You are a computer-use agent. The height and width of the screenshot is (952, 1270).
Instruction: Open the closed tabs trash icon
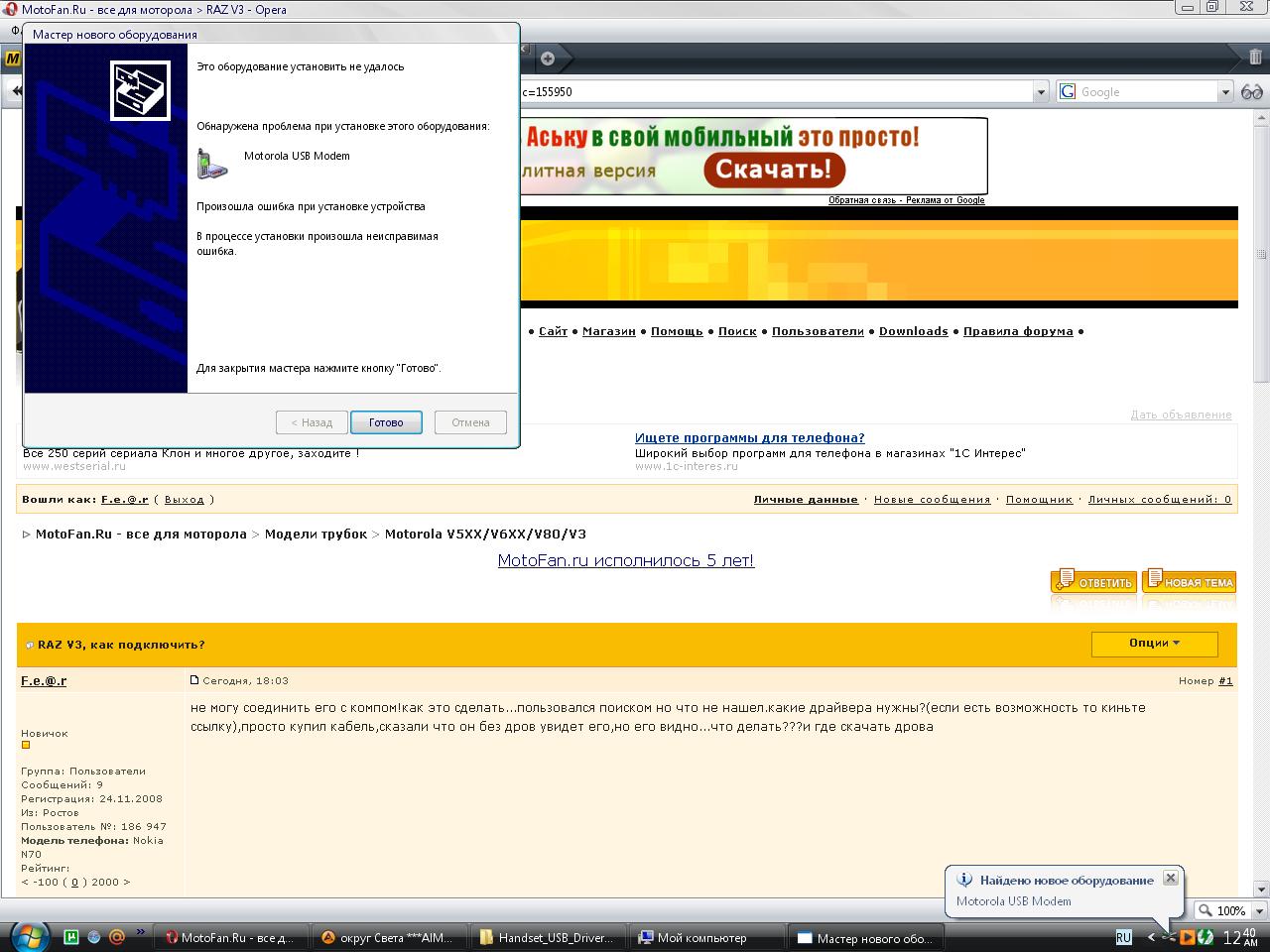[1255, 58]
